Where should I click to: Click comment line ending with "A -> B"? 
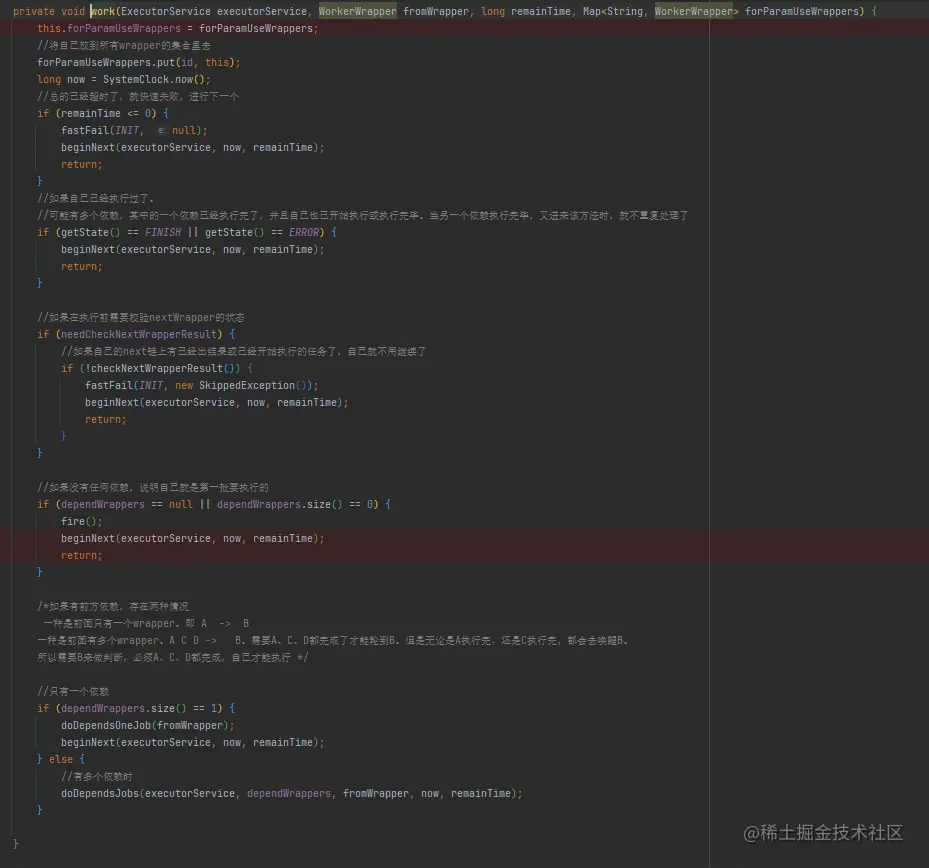pyautogui.click(x=146, y=624)
